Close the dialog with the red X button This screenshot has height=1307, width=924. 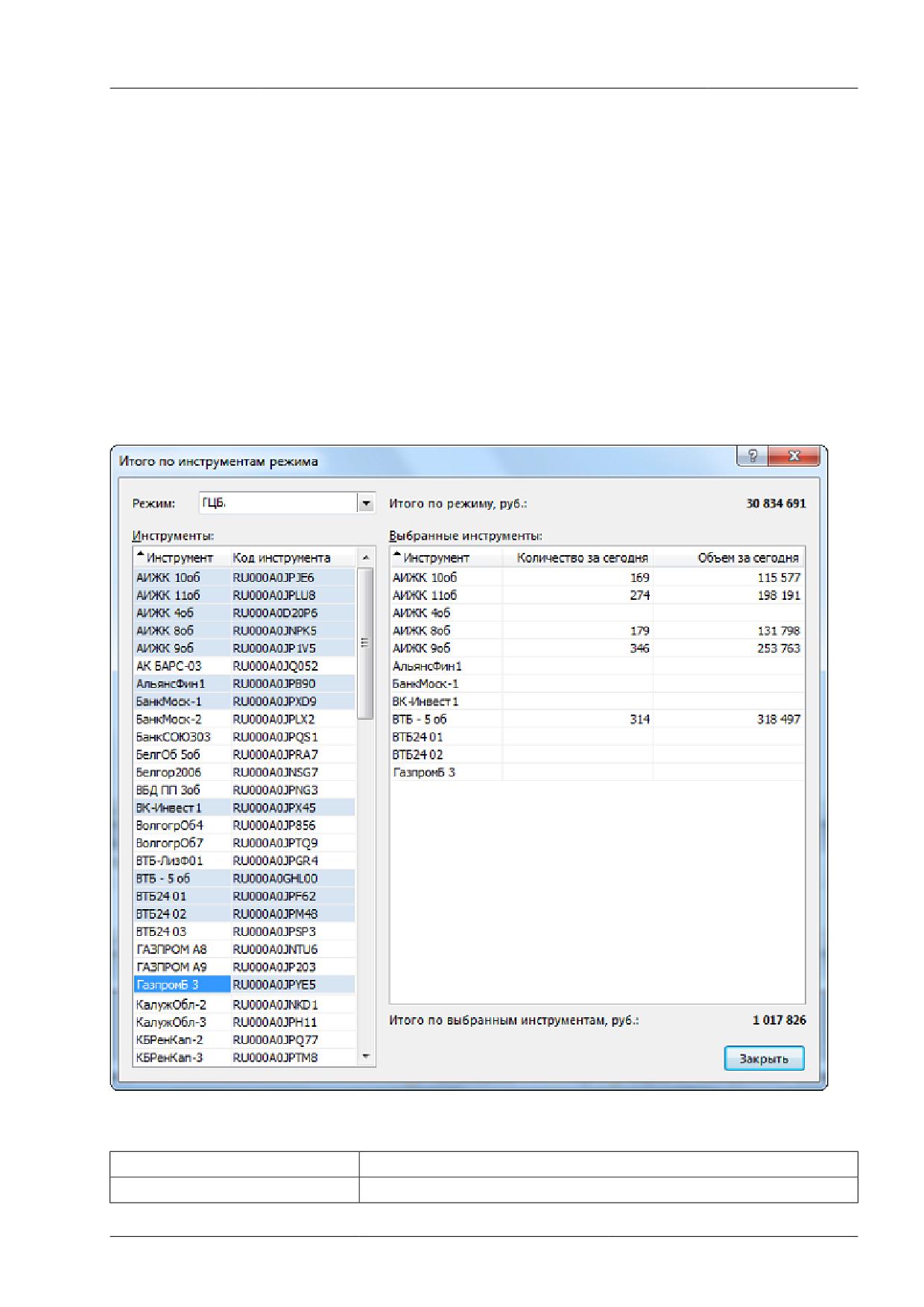794,457
